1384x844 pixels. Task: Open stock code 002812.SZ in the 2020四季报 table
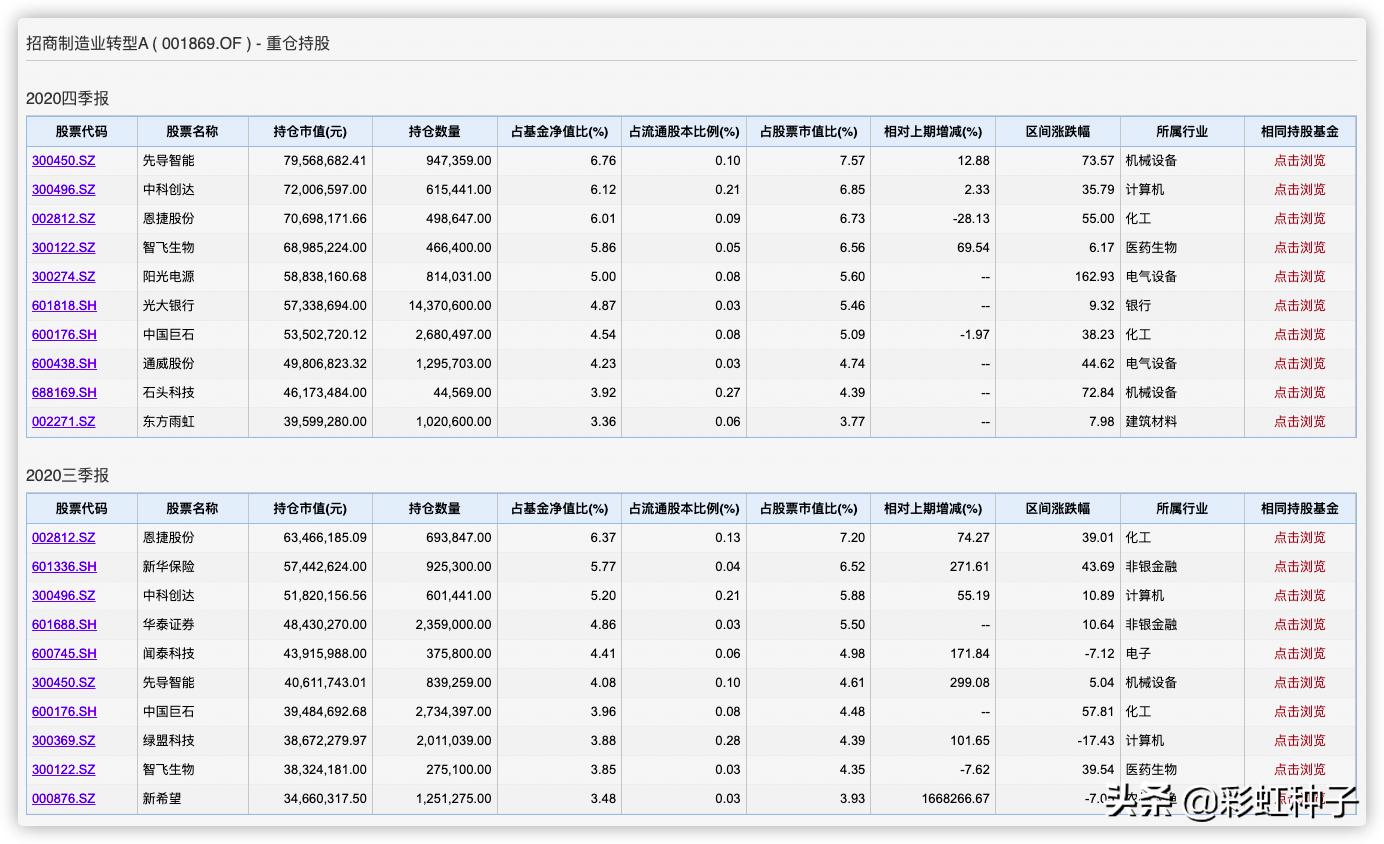click(63, 218)
